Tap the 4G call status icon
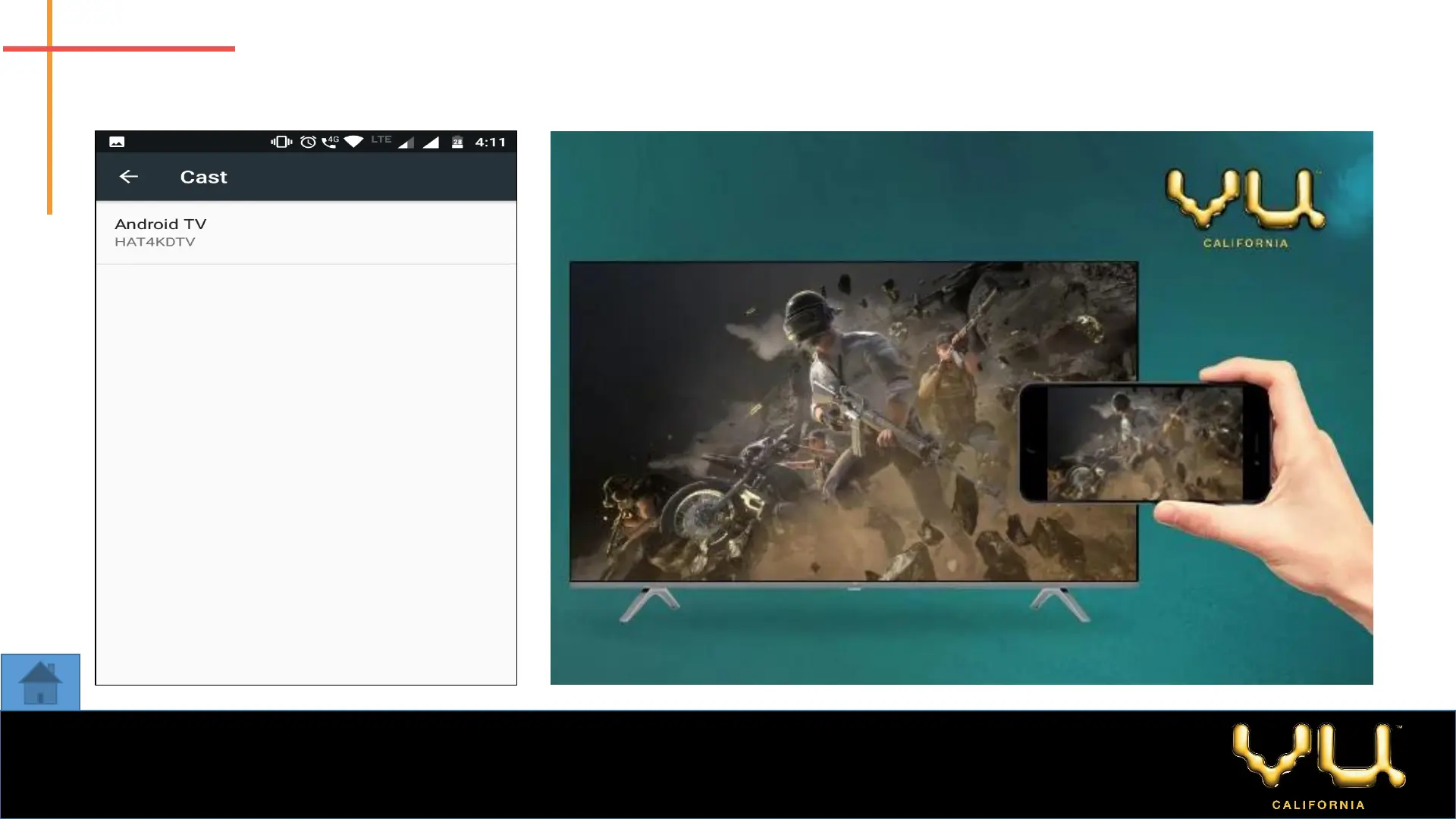Screen dimensions: 1456x819 330,142
